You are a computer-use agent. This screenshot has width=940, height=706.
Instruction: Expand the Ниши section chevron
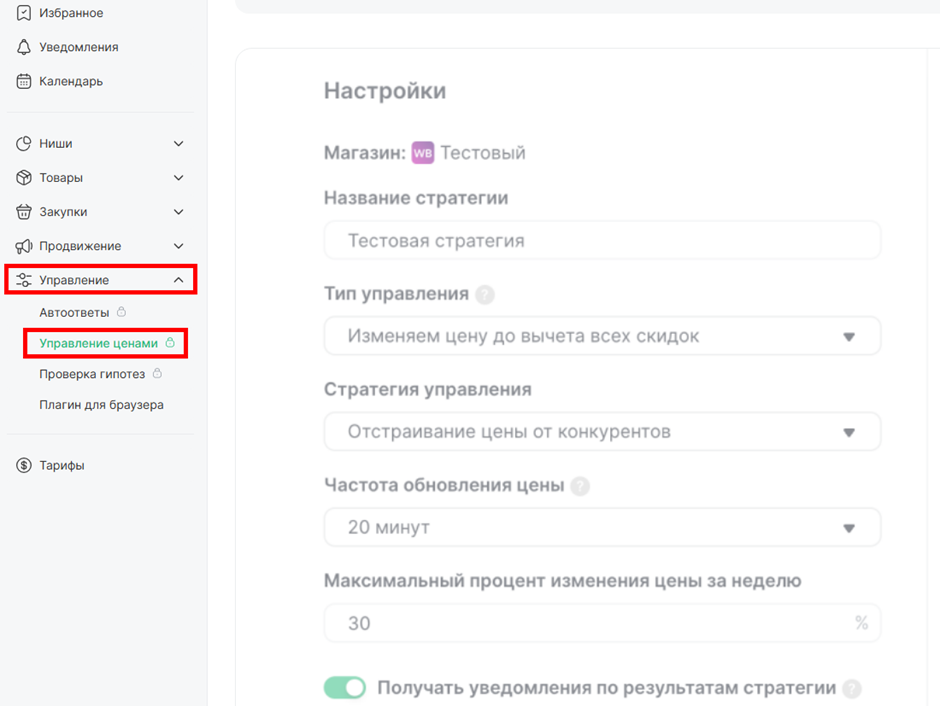pyautogui.click(x=178, y=143)
